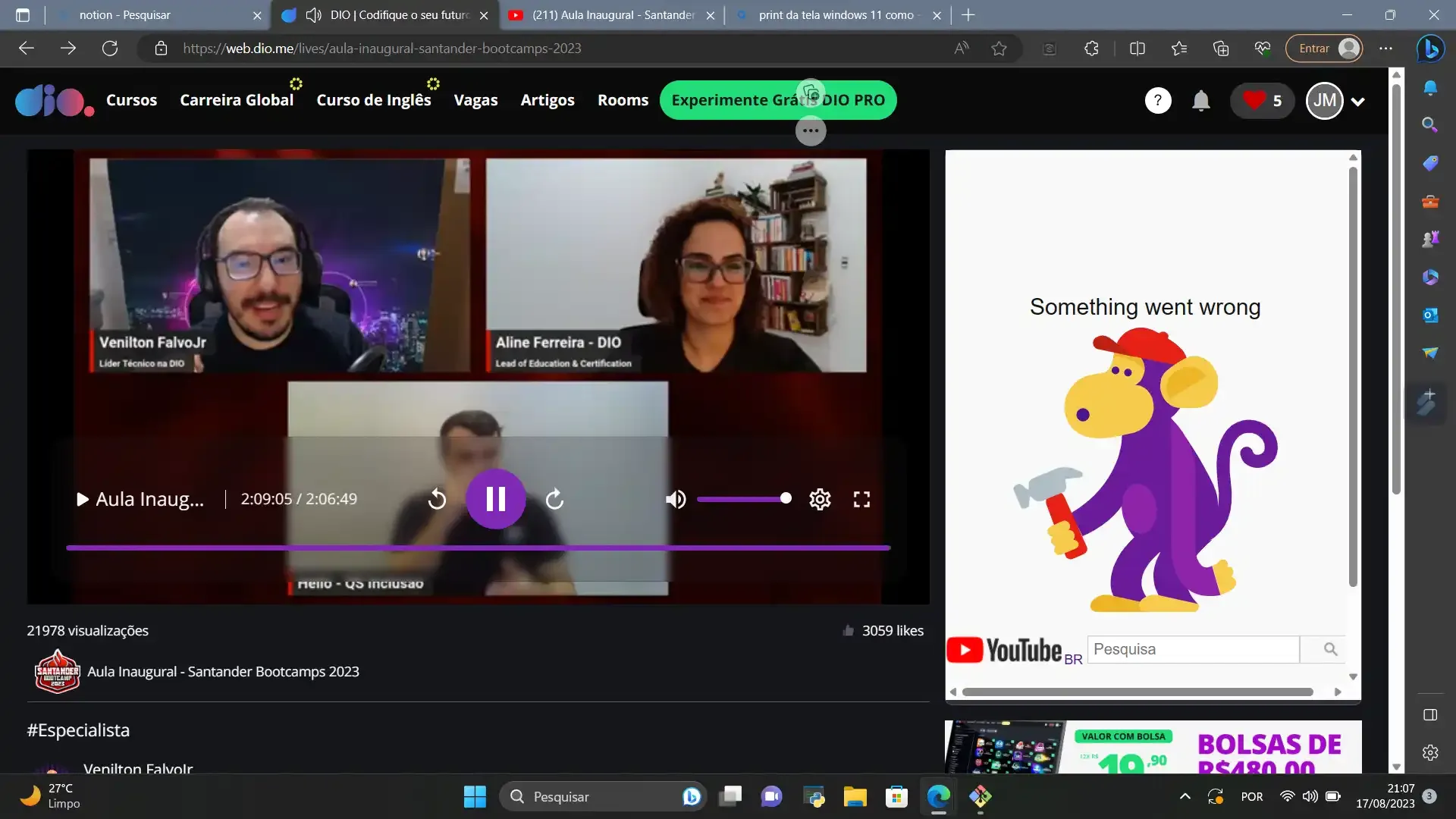Open Bing chat sidebar icon
The image size is (1456, 819).
(x=1430, y=49)
